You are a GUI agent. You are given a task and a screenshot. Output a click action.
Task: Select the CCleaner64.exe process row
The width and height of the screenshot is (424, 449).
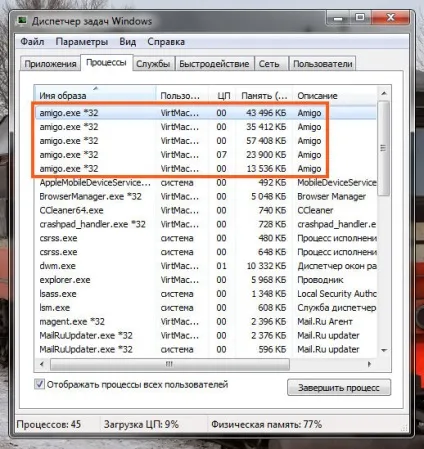[206, 210]
